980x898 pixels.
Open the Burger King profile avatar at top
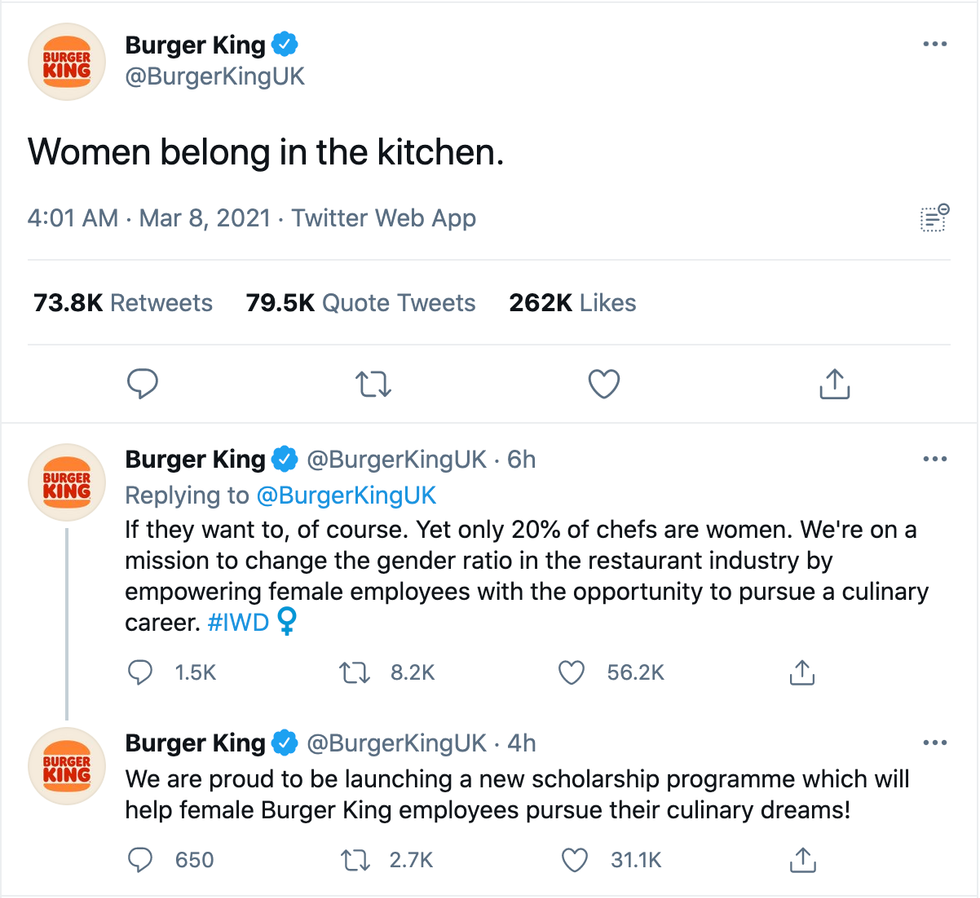coord(66,62)
